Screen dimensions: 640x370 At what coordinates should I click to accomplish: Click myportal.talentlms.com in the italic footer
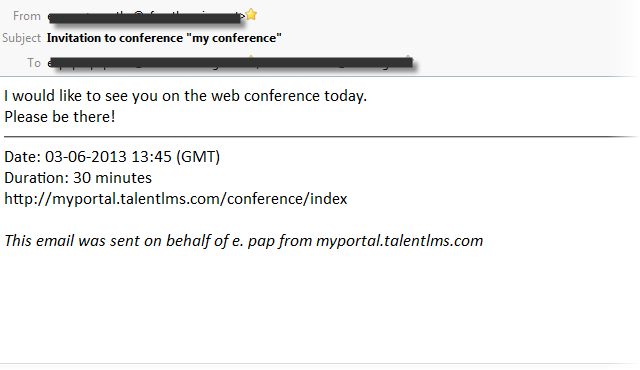[400, 241]
